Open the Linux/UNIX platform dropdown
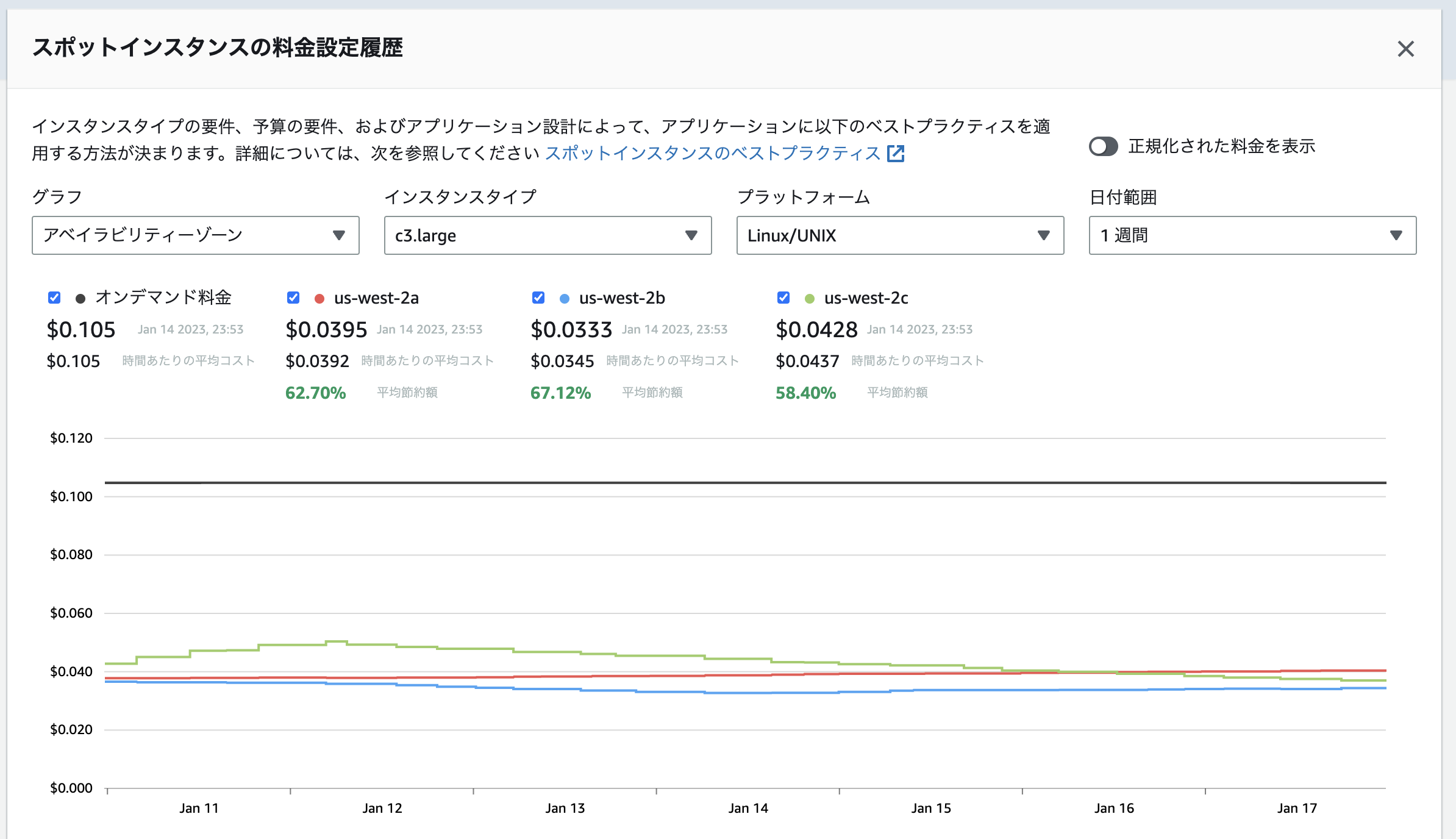The width and height of the screenshot is (1456, 839). [x=900, y=235]
